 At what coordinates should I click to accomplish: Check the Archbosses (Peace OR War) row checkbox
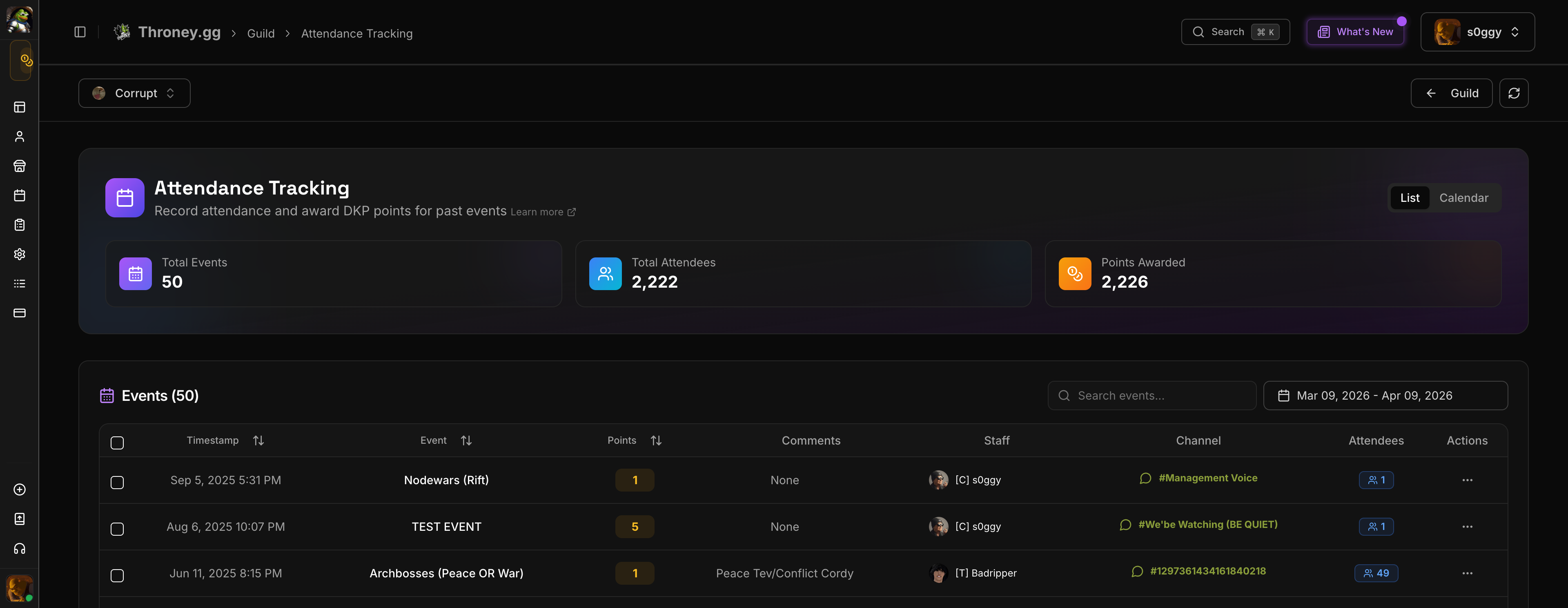tap(118, 576)
